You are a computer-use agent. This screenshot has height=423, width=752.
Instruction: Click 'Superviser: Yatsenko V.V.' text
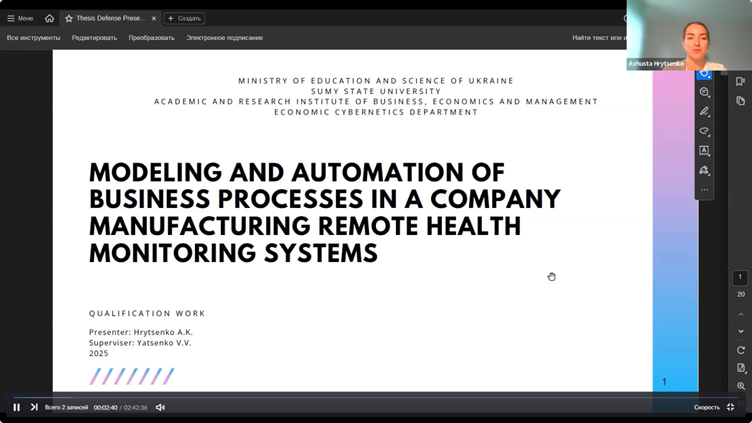140,342
